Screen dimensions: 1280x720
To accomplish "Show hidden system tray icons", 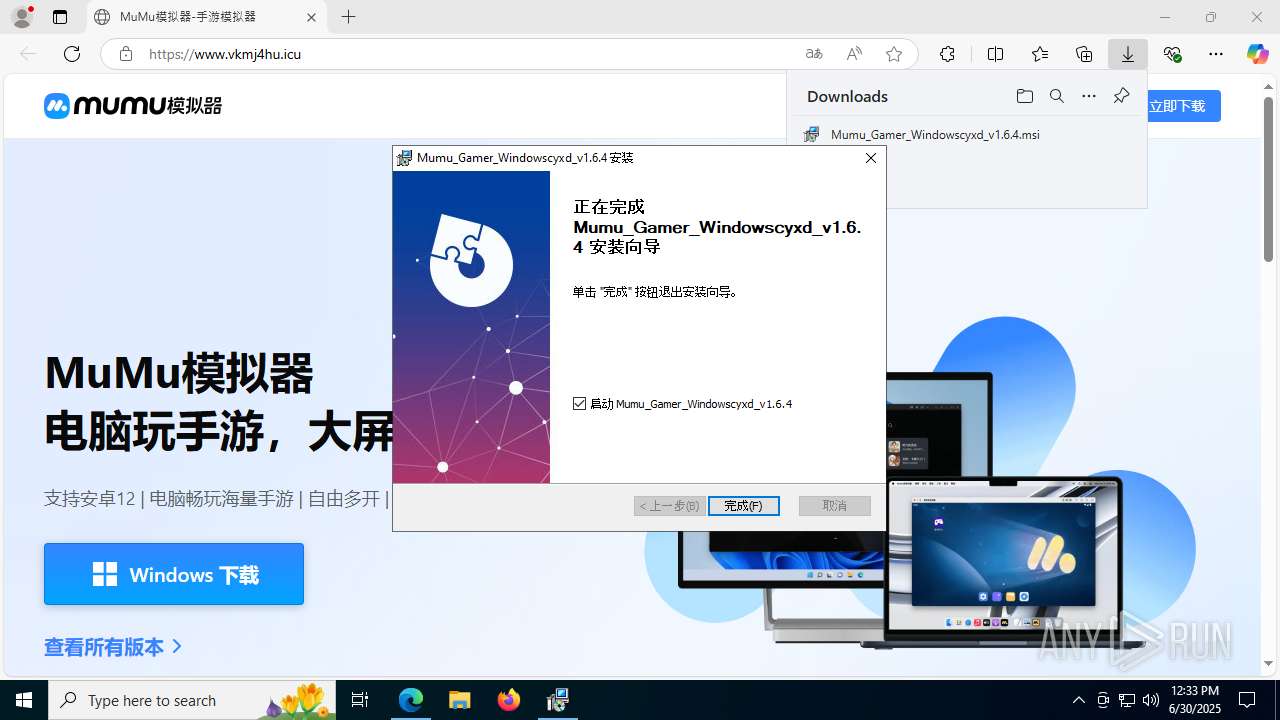I will [1078, 700].
